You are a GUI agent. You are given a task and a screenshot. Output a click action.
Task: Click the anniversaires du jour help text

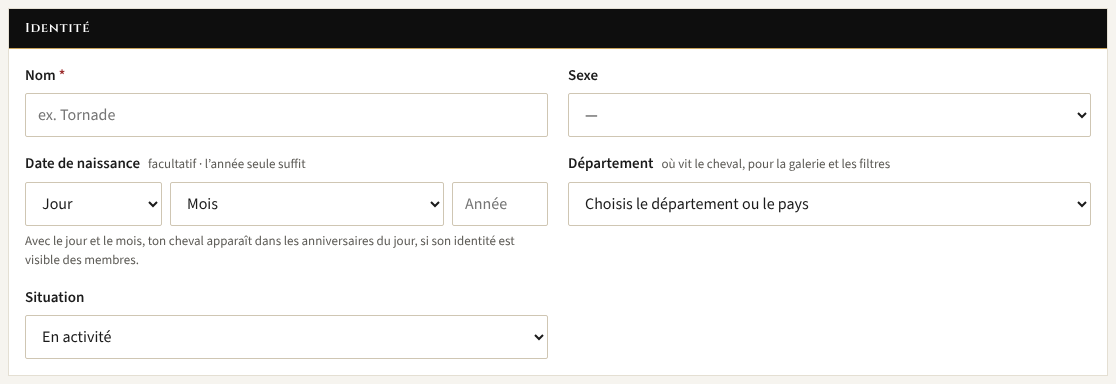pos(270,250)
